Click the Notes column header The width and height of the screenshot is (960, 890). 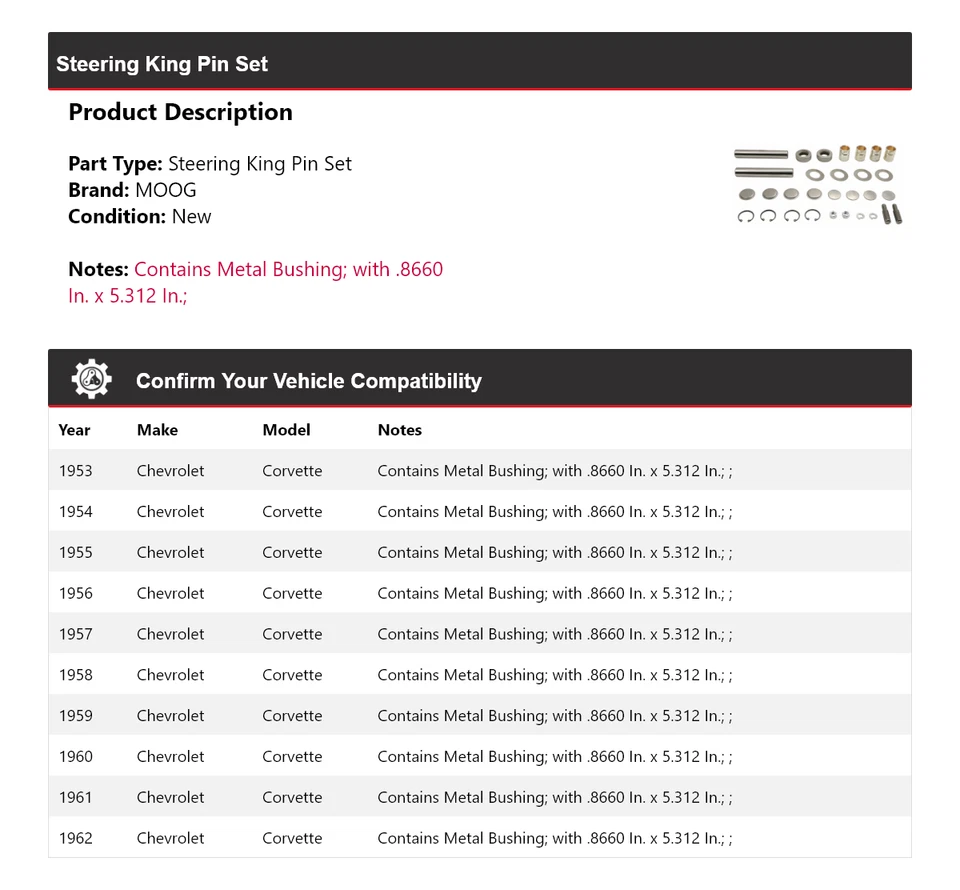pyautogui.click(x=399, y=430)
